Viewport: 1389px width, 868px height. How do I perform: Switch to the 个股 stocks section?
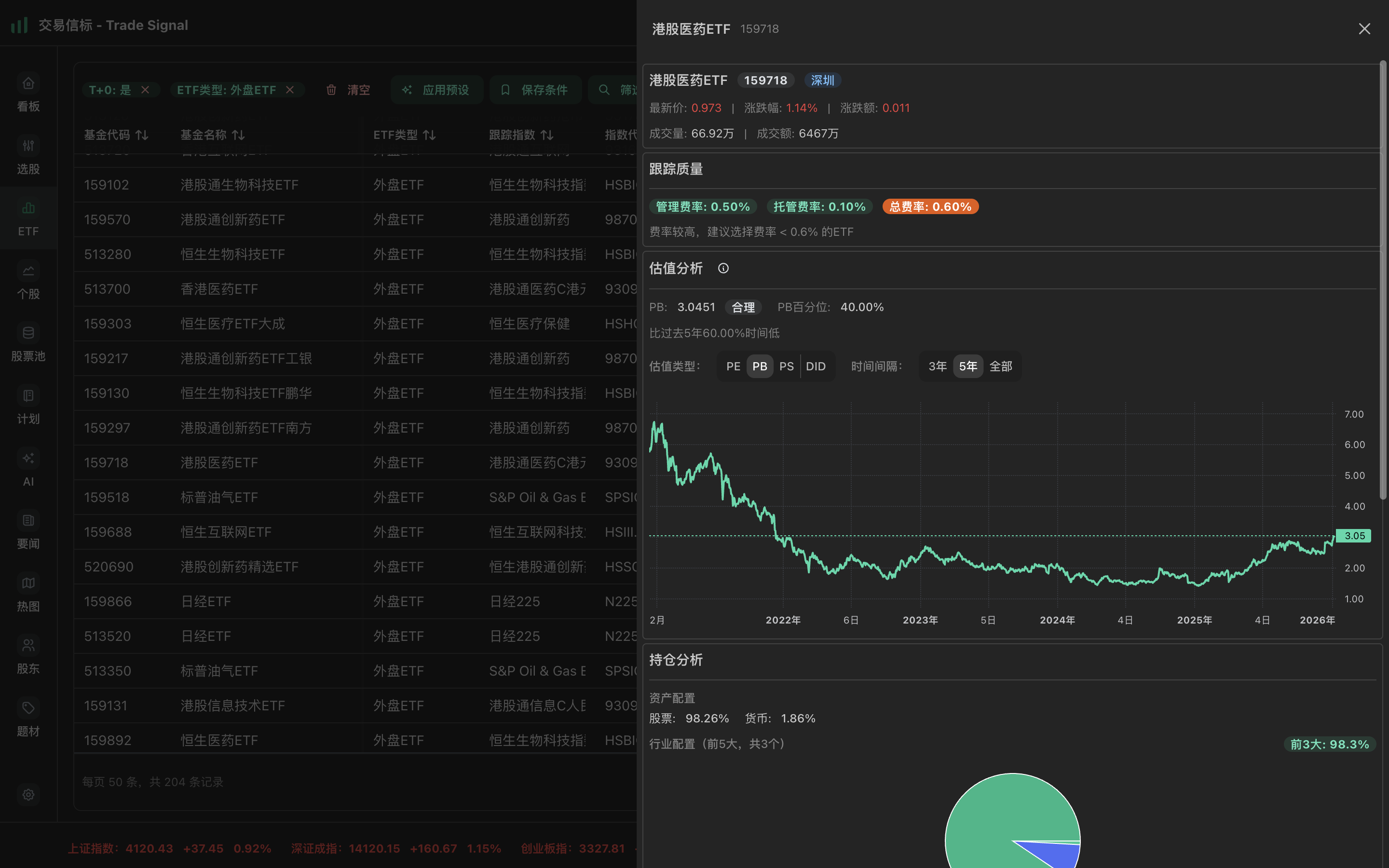click(28, 281)
